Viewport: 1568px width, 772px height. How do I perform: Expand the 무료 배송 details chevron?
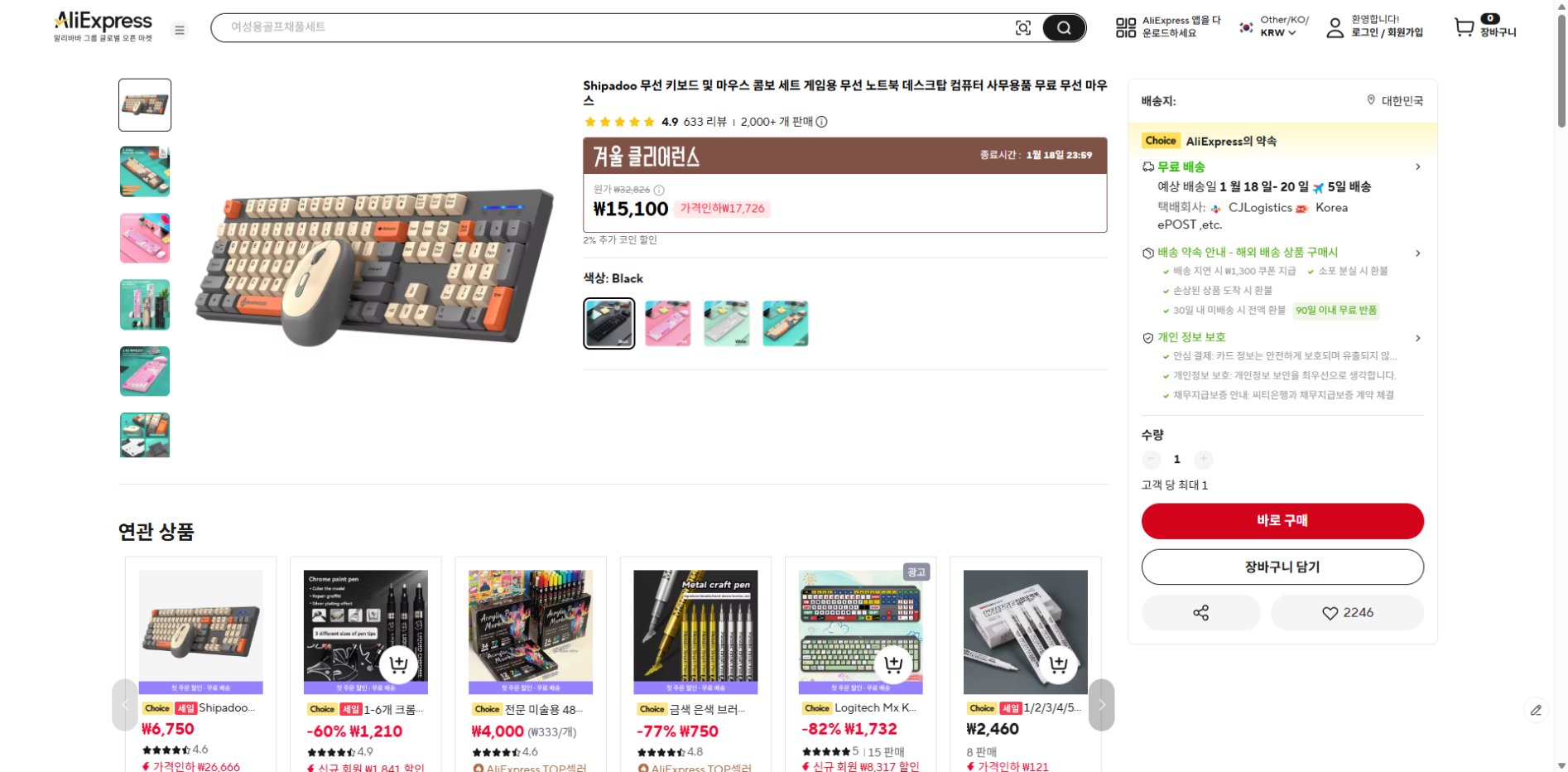(x=1417, y=166)
